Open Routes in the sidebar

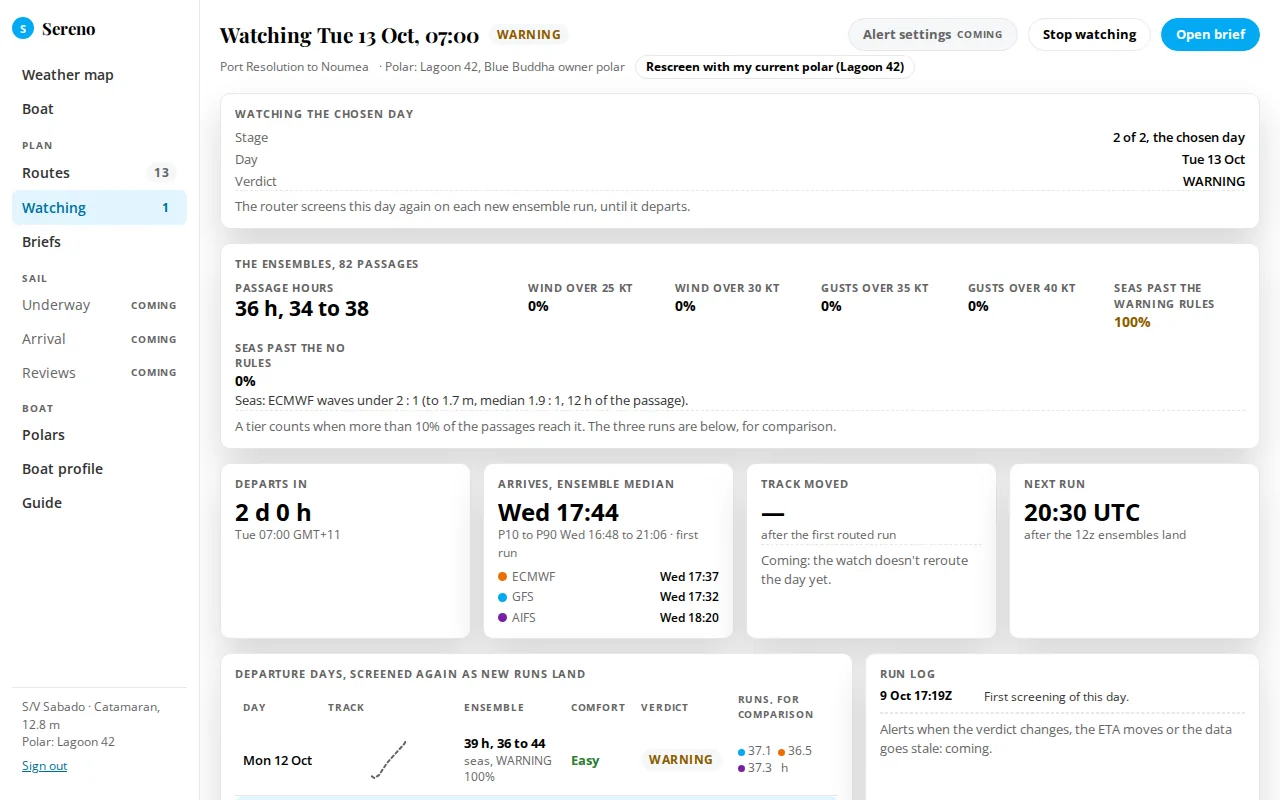point(99,173)
